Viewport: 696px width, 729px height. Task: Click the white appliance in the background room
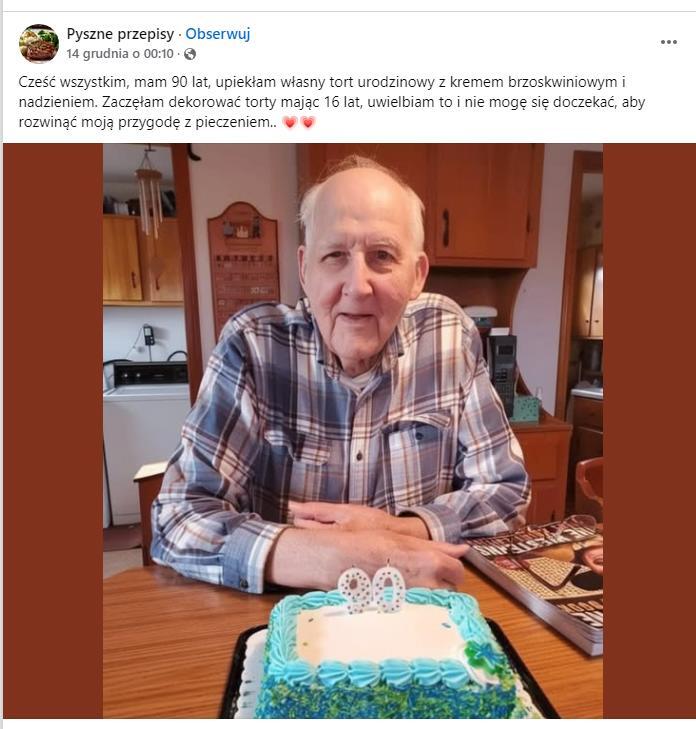(146, 444)
